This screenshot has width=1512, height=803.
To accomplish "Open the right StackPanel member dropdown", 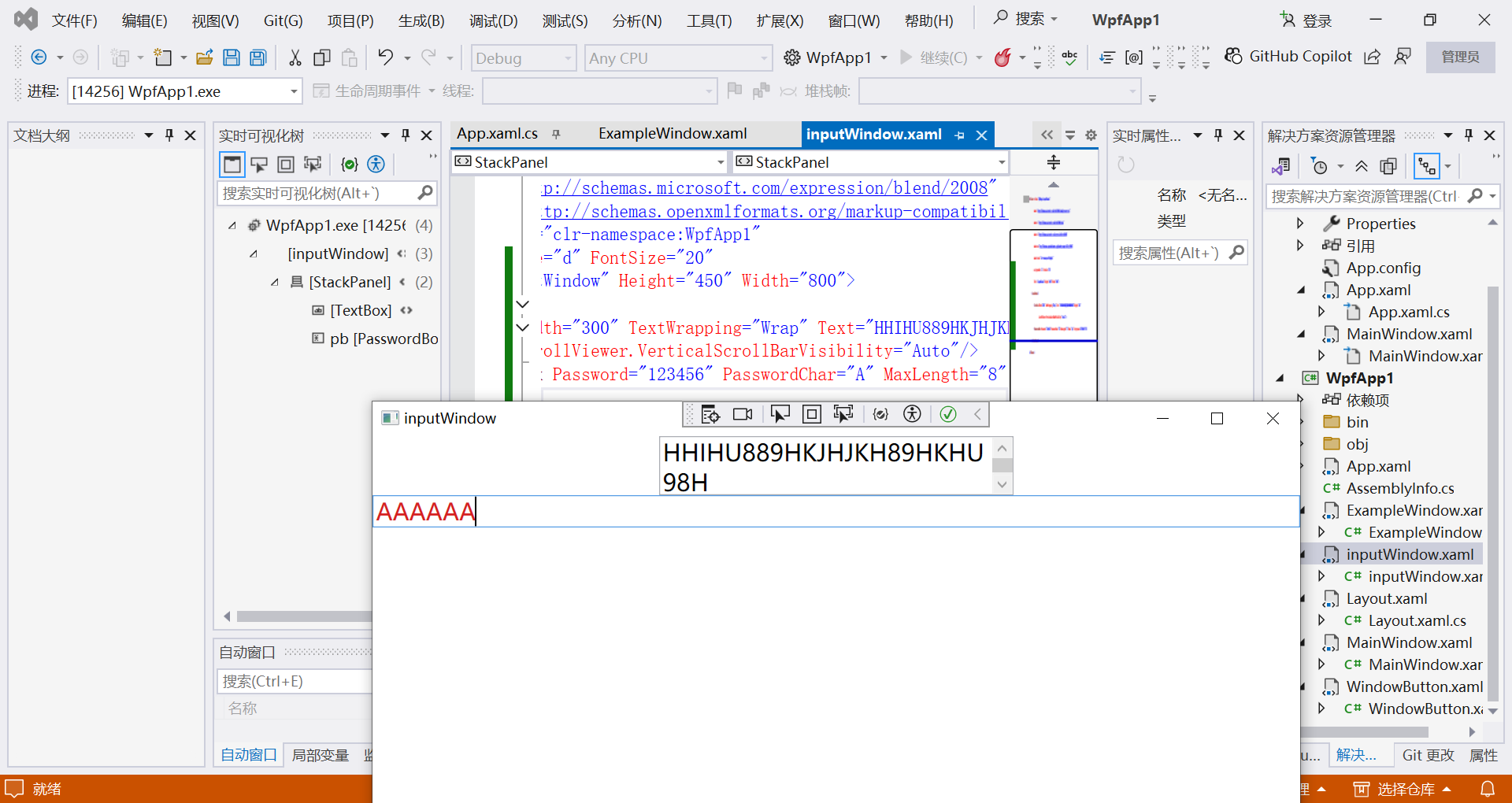I will (871, 162).
